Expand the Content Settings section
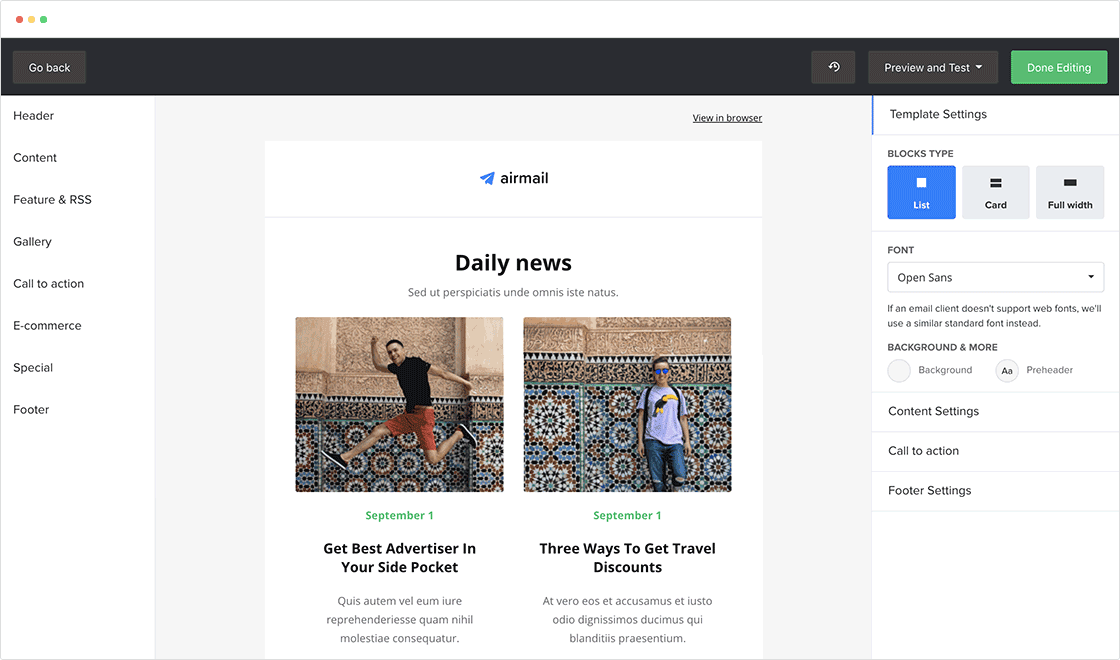Viewport: 1120px width, 660px height. pyautogui.click(x=933, y=411)
